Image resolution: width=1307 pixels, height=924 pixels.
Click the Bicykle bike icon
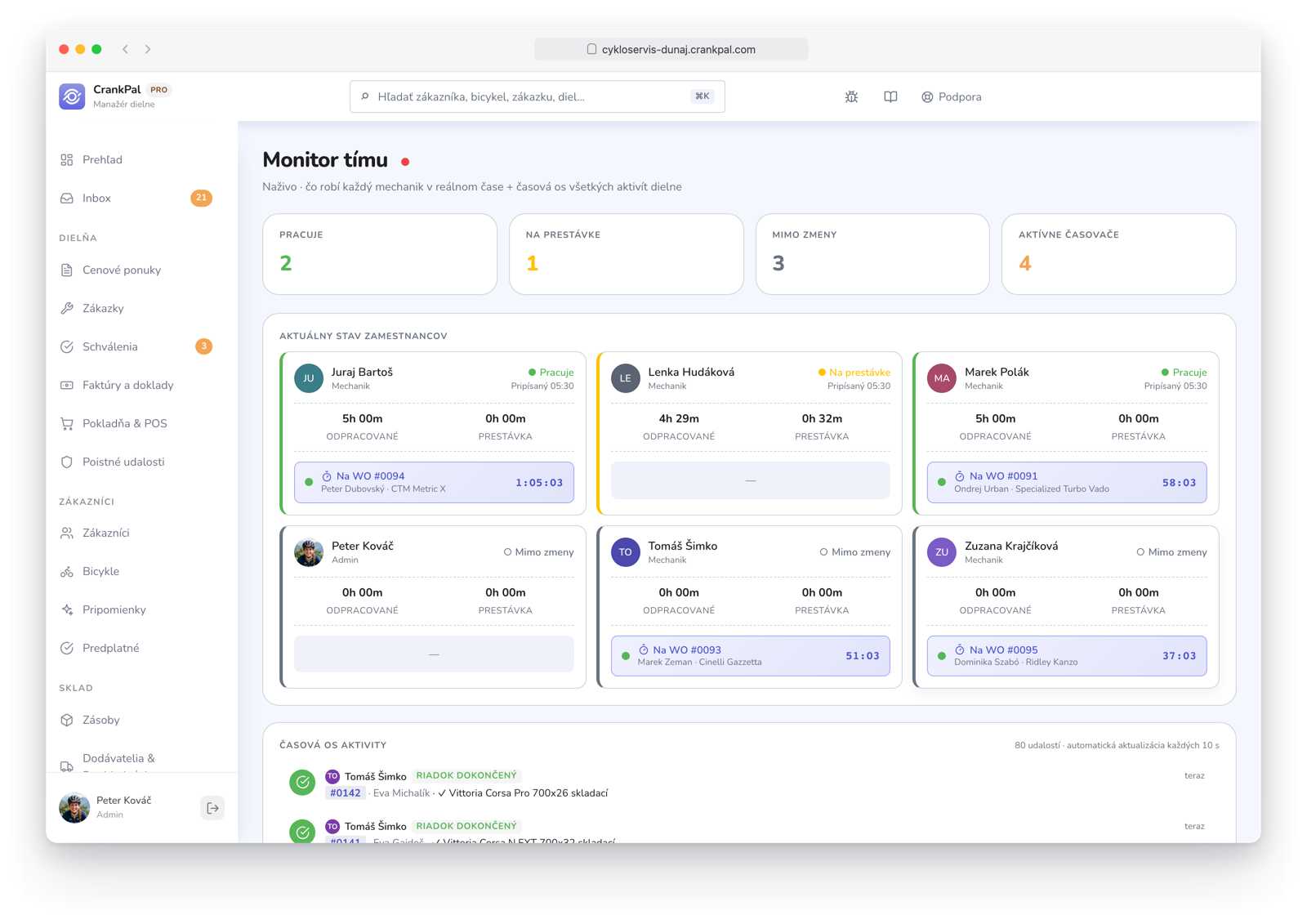[67, 571]
